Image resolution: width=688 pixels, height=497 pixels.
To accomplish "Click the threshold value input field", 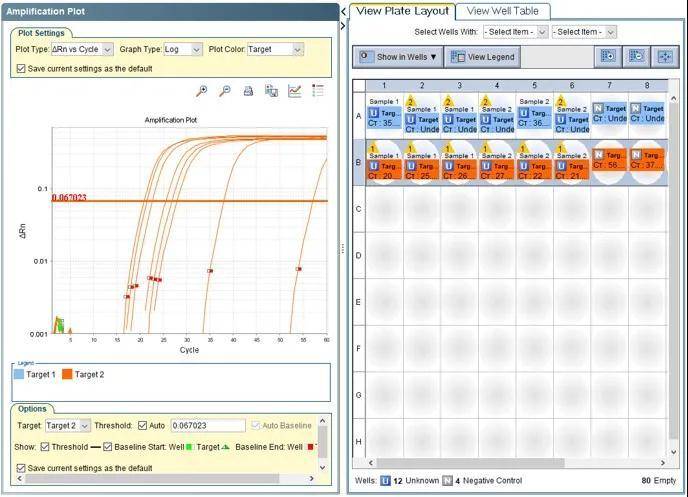I will click(x=206, y=426).
